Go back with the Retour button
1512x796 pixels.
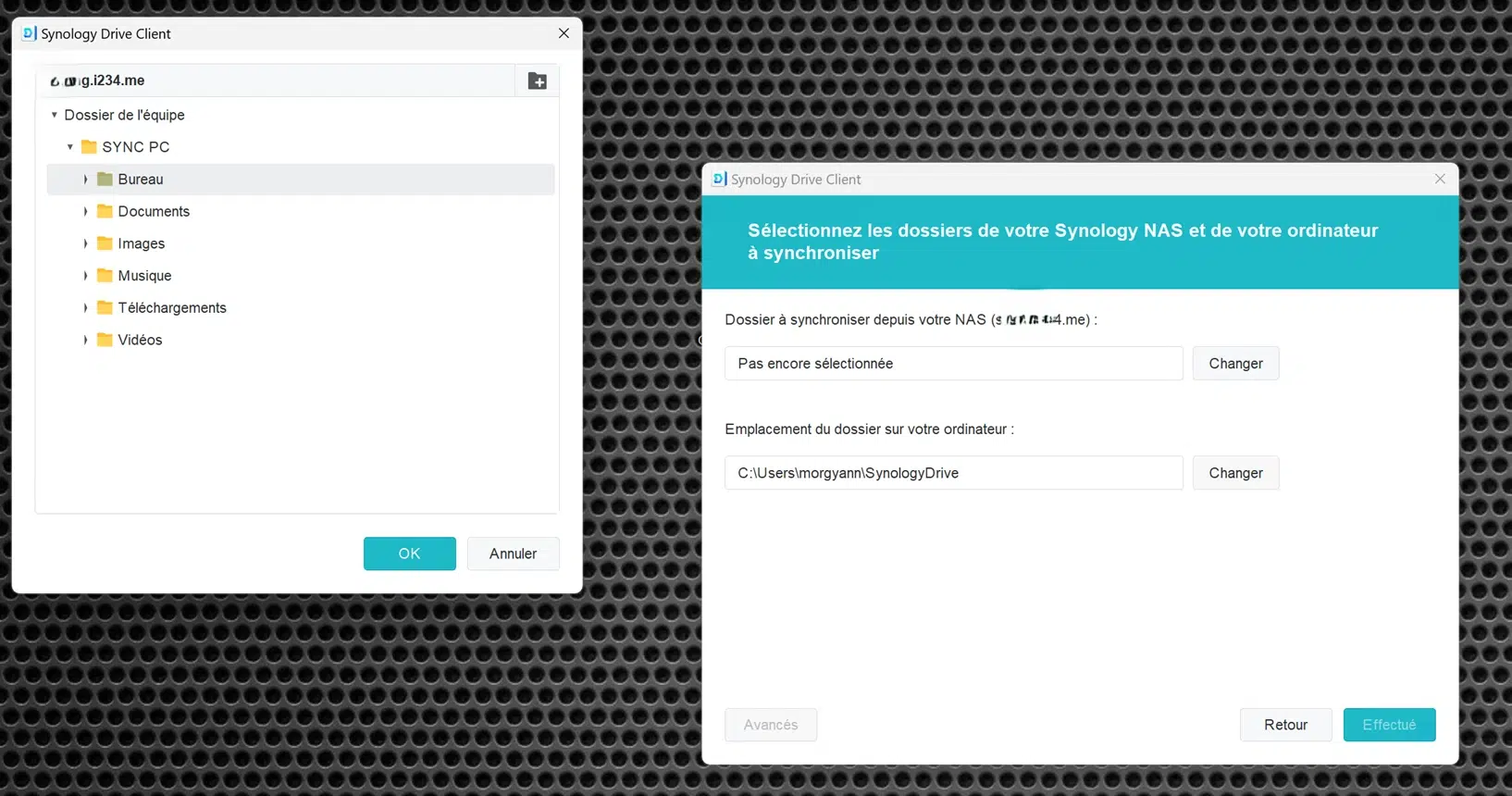[1286, 725]
